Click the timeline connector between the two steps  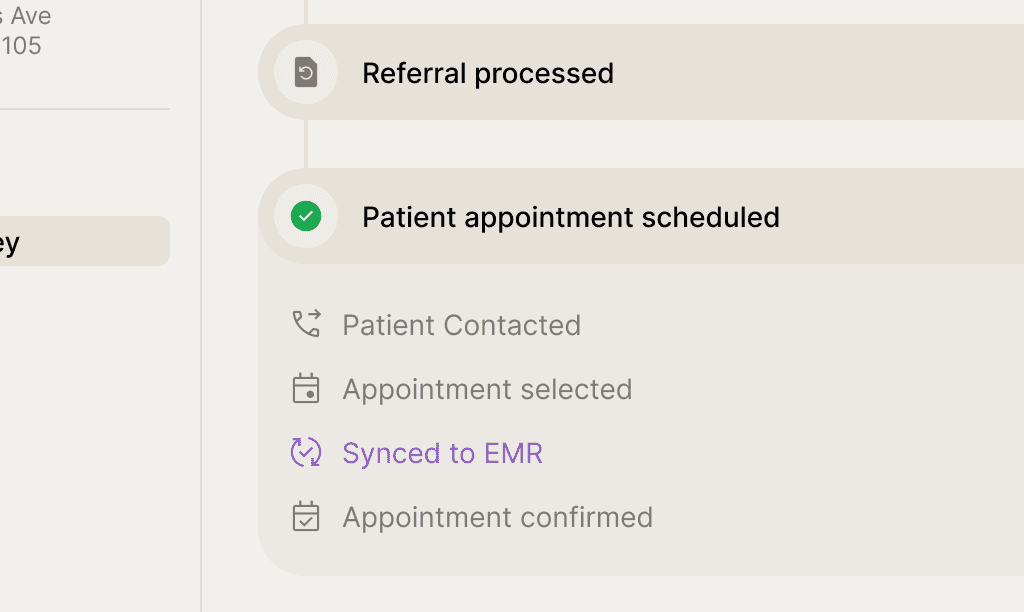click(x=306, y=144)
